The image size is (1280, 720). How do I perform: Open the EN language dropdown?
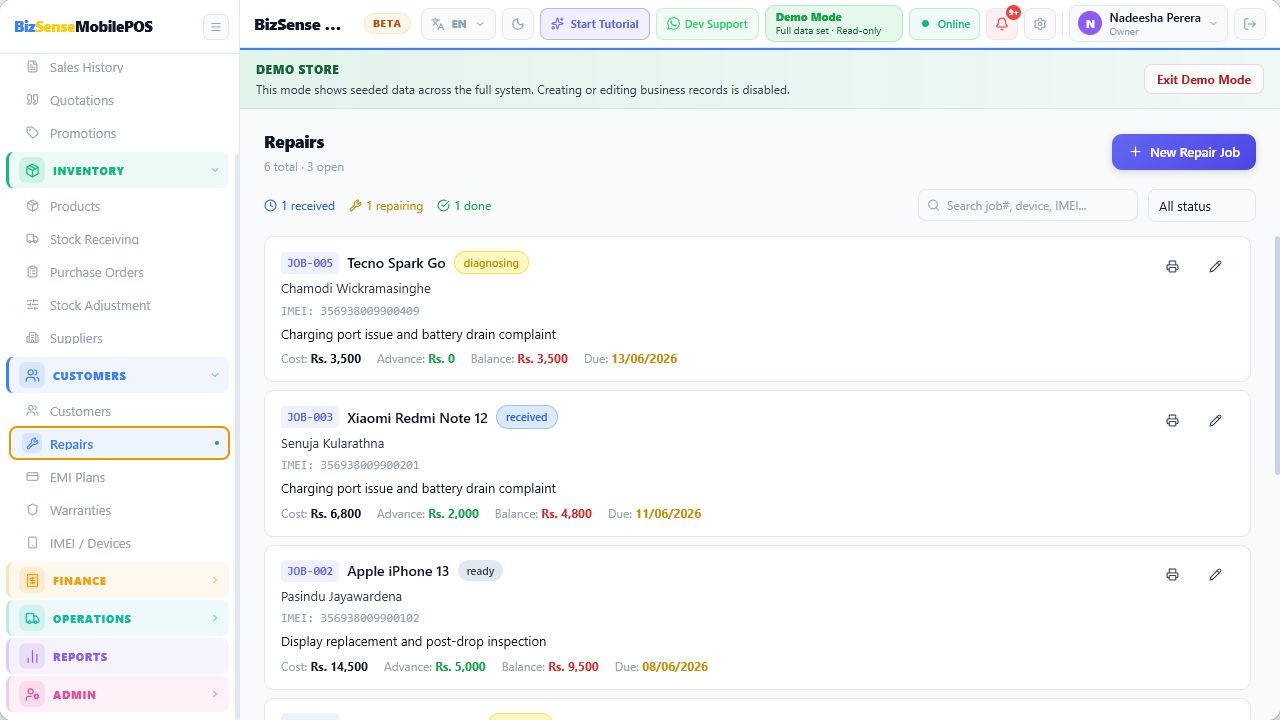[x=458, y=24]
